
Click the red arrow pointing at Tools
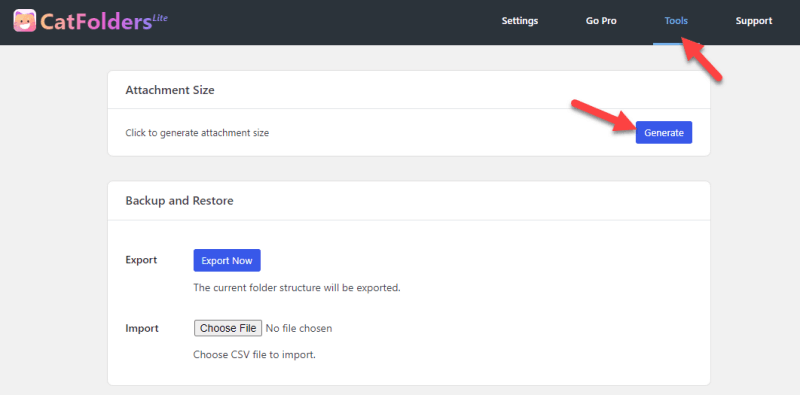[702, 58]
